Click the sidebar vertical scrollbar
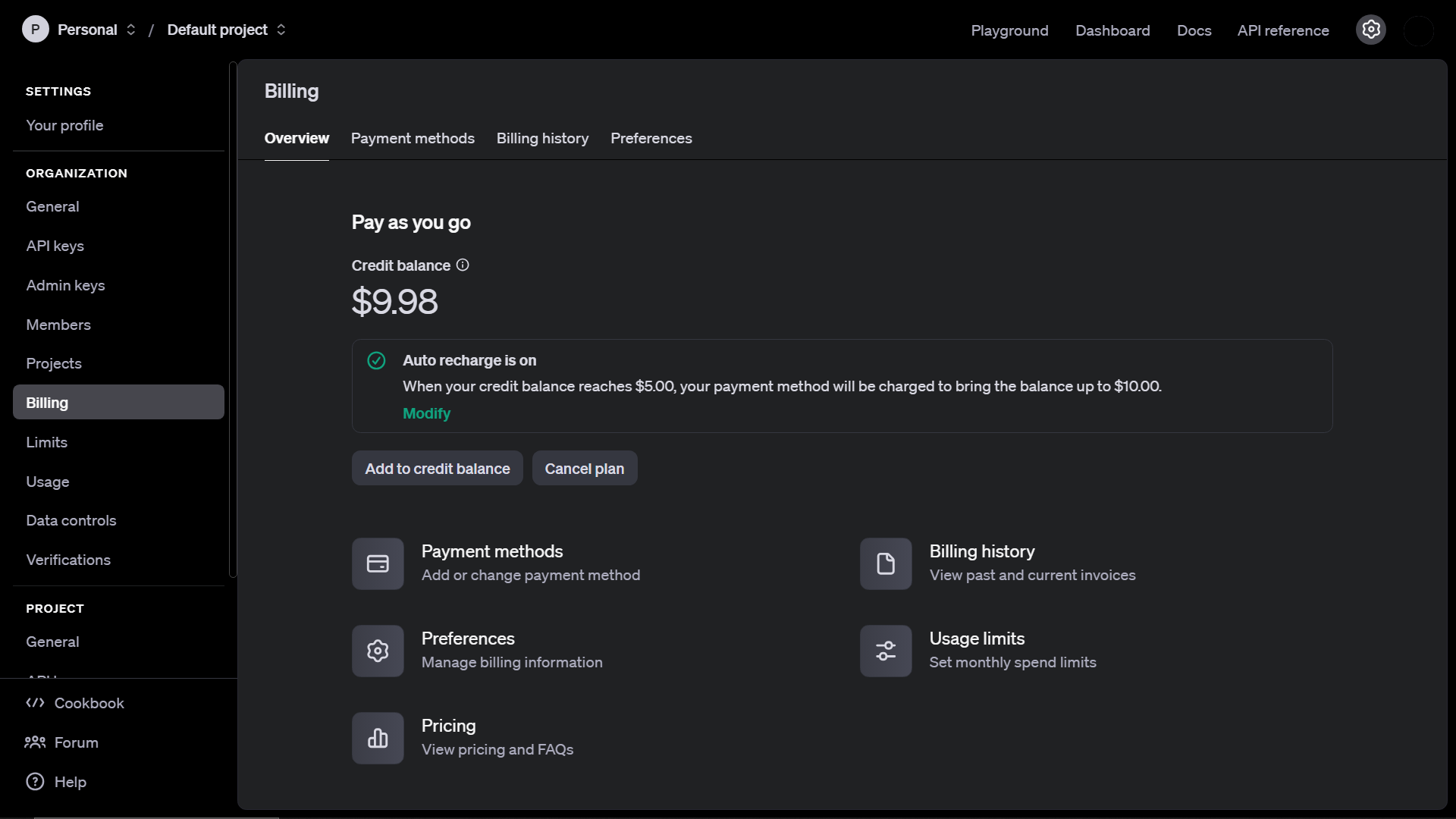Screen dimensions: 1456x819 tap(233, 318)
